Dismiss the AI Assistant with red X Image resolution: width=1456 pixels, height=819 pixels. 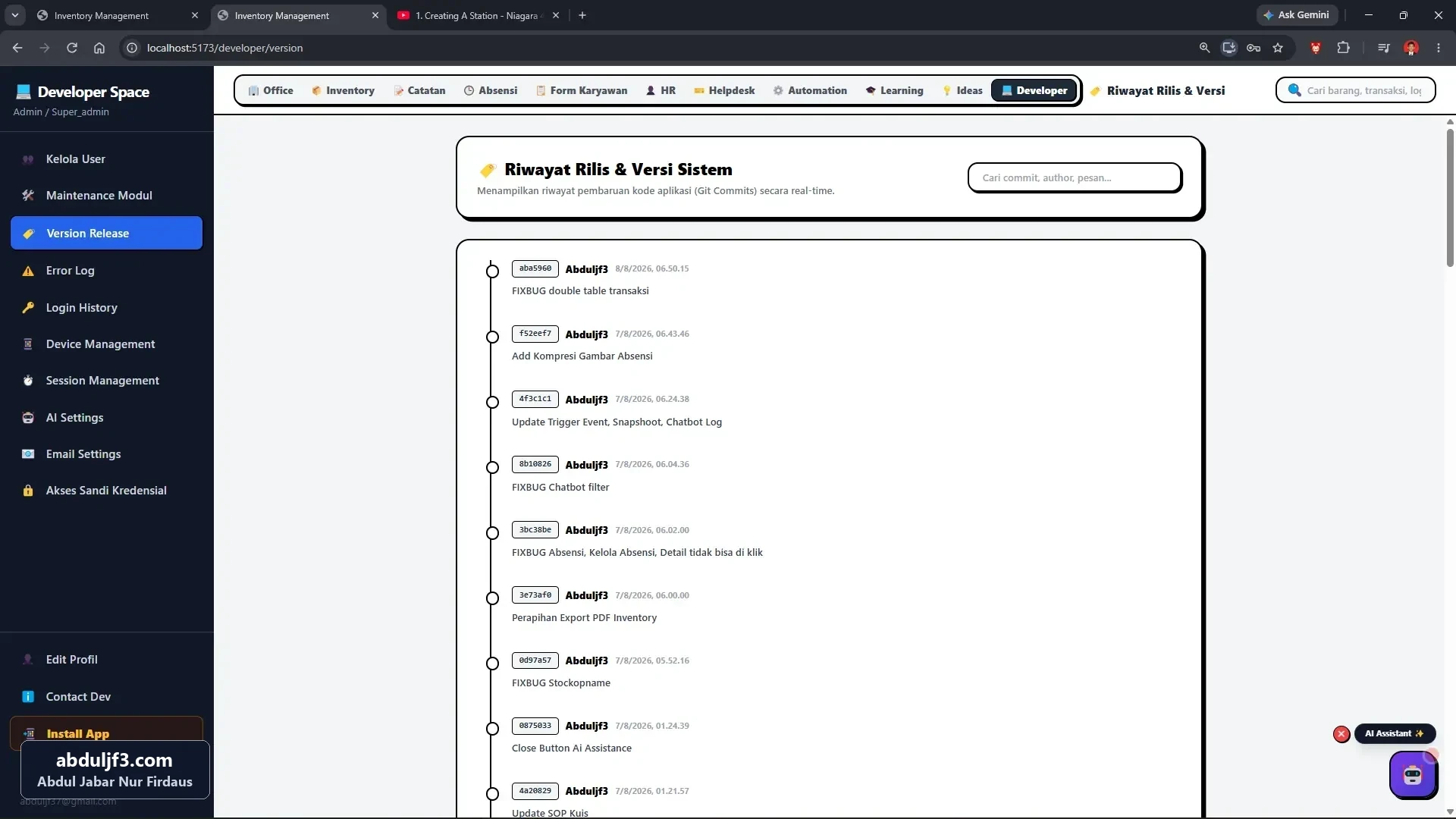(1341, 734)
